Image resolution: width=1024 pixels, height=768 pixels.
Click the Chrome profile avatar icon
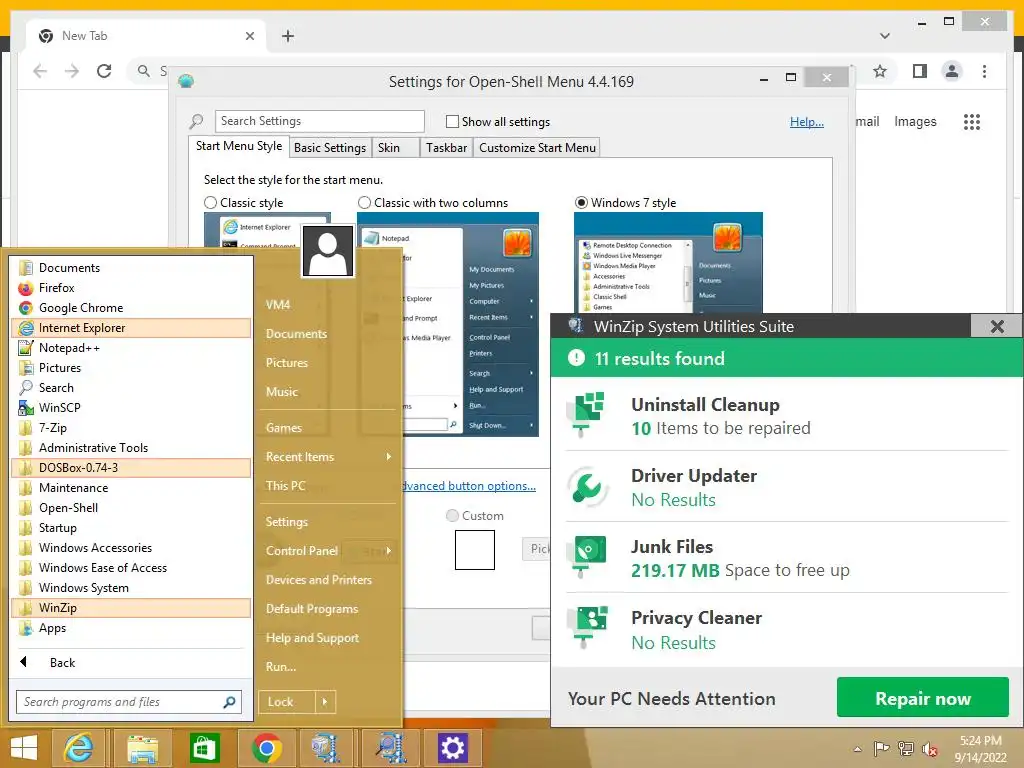pyautogui.click(x=952, y=71)
